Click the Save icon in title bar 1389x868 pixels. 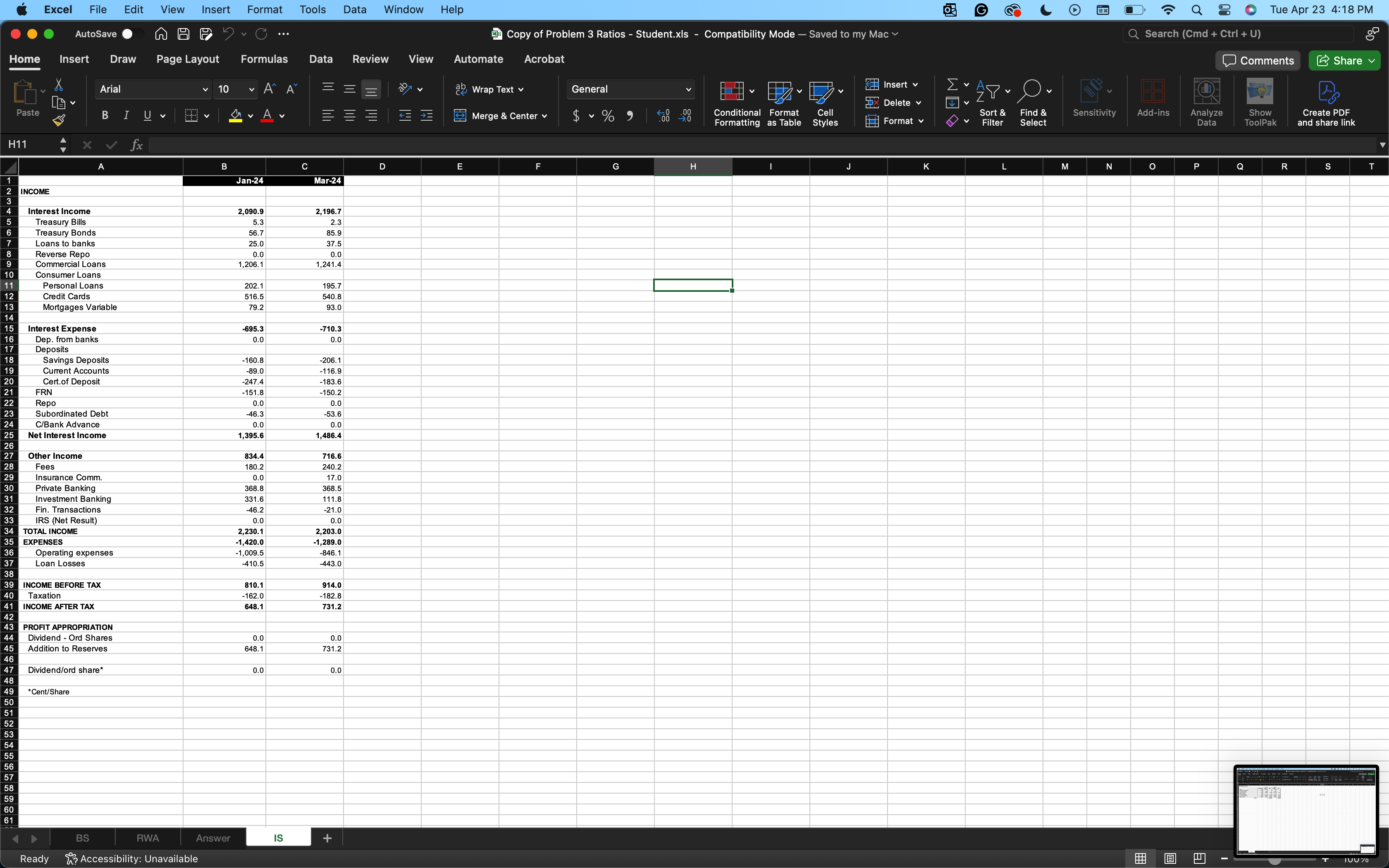(184, 34)
